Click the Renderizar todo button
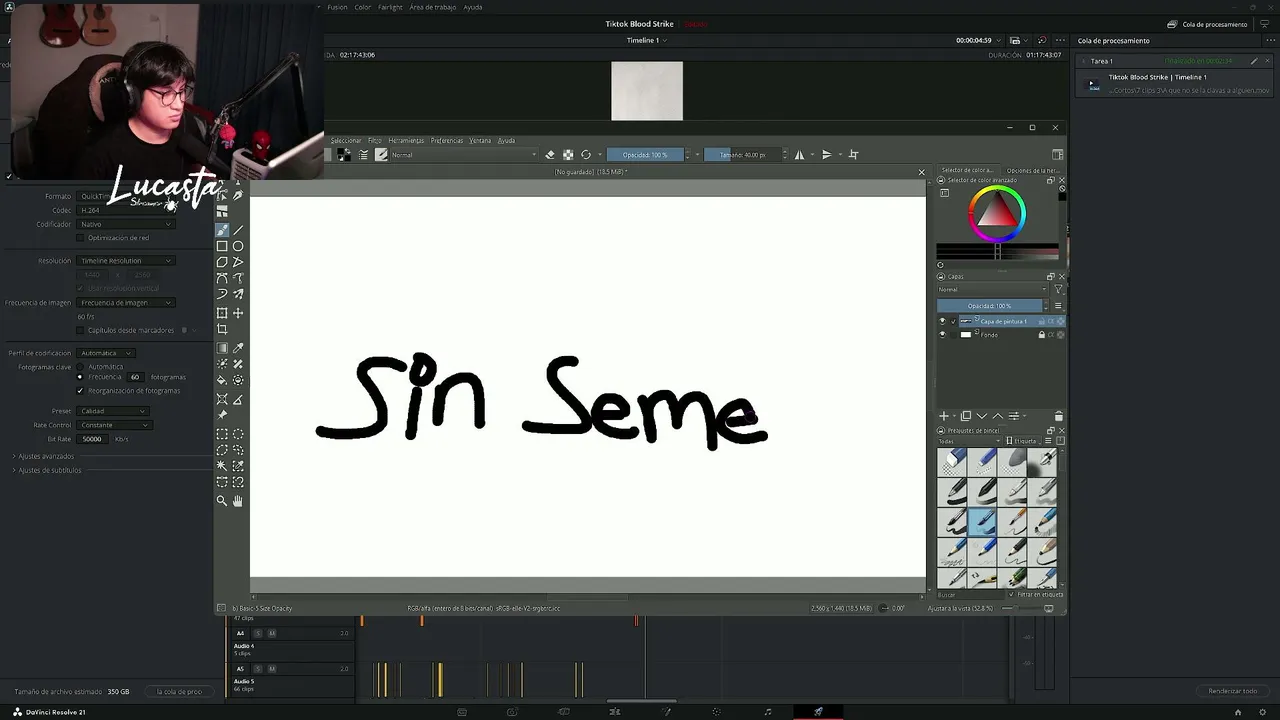This screenshot has height=720, width=1280. pos(1233,691)
